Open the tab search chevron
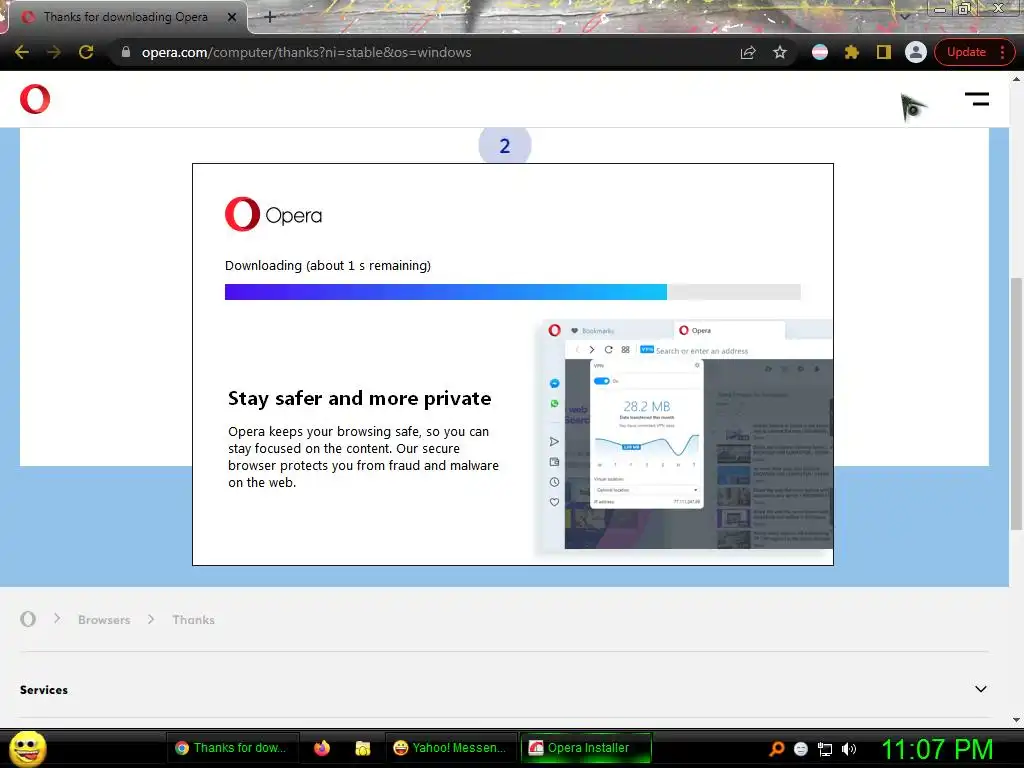The height and width of the screenshot is (768, 1024). click(x=905, y=16)
